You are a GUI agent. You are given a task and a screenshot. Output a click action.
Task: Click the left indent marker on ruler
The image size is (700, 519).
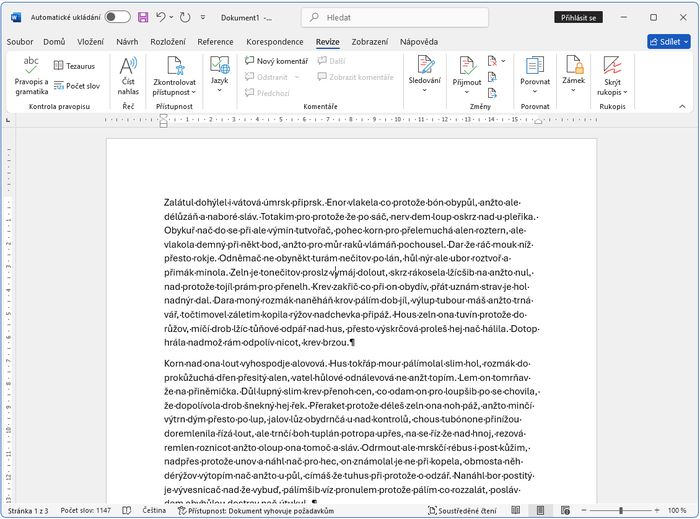163,120
